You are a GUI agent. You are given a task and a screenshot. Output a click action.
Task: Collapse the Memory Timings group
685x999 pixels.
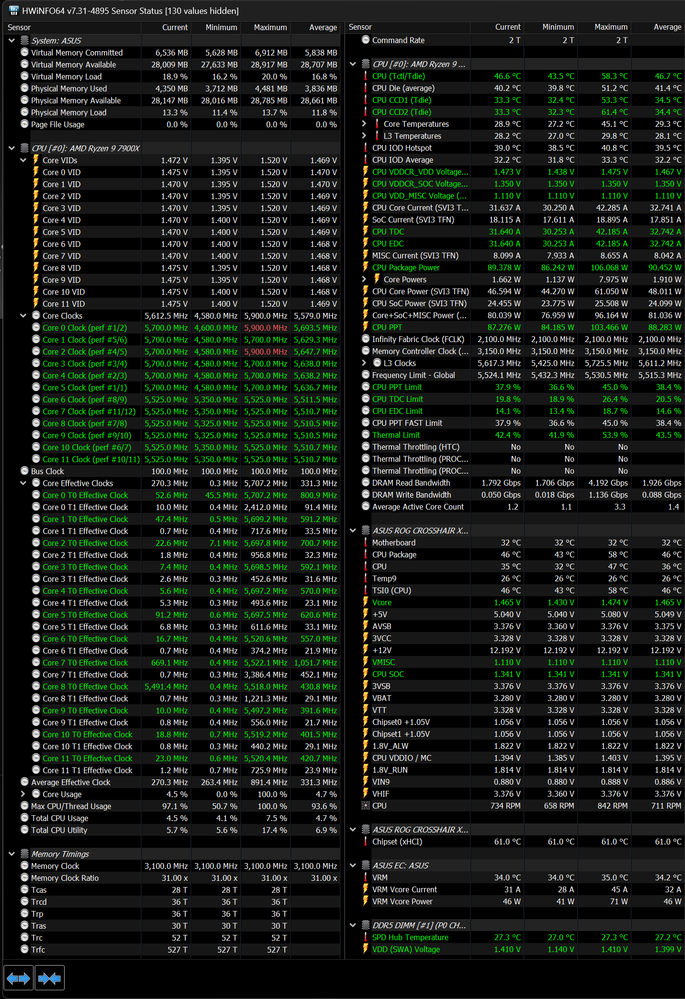11,854
